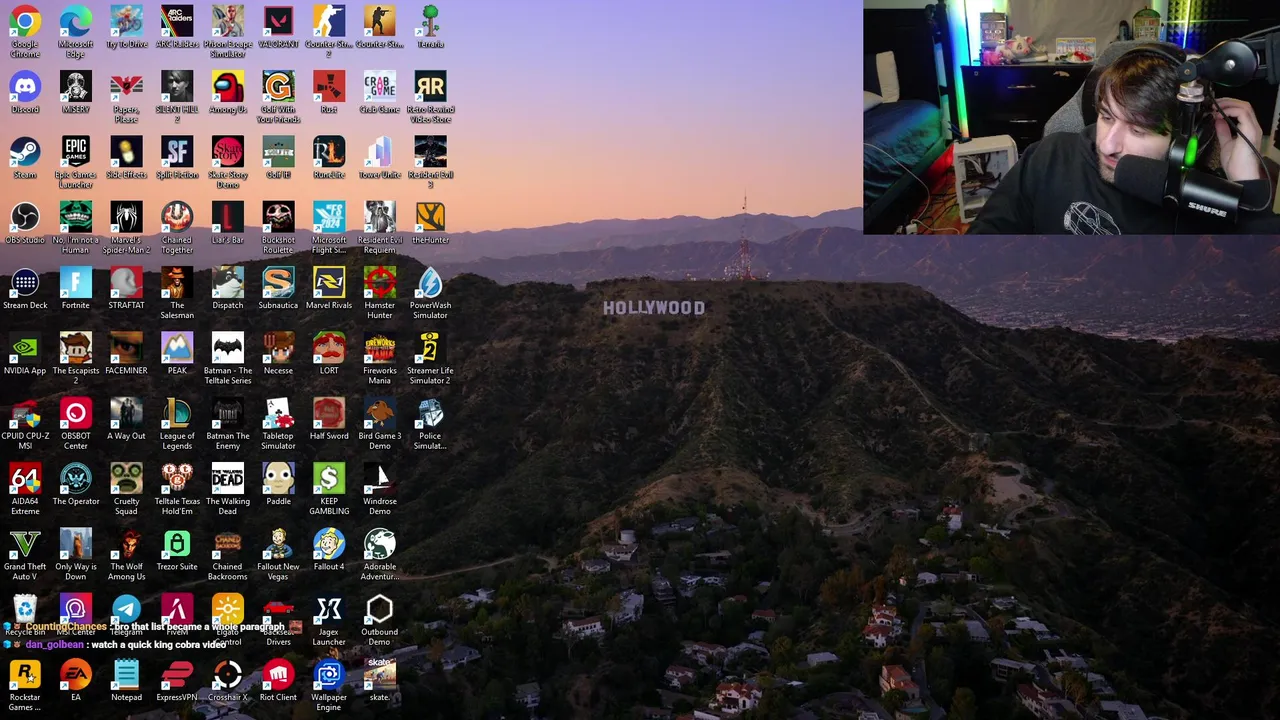Launch Microsoft Edge from the desktop

(x=76, y=21)
